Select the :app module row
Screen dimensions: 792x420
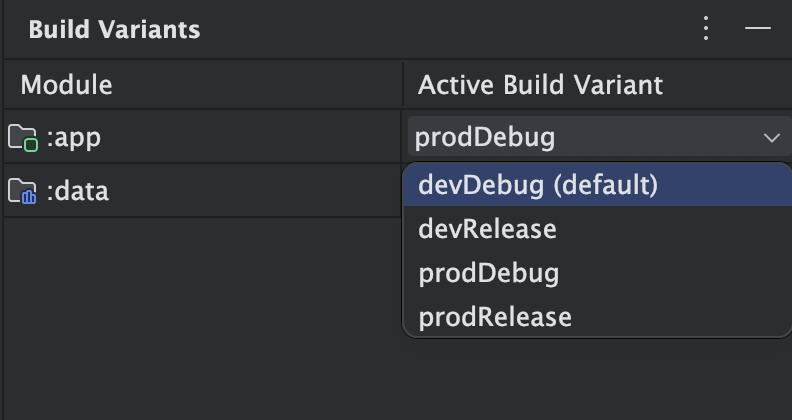202,137
